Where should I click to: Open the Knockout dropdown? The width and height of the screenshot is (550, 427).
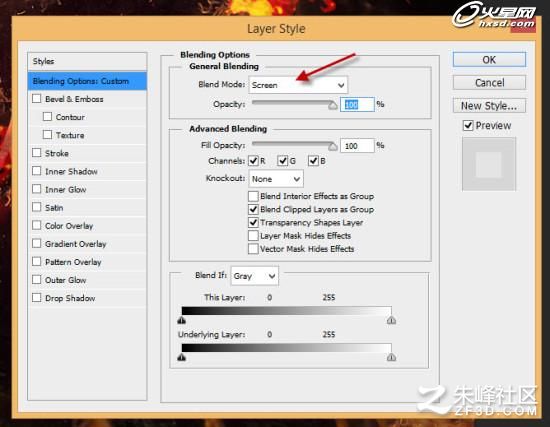[276, 179]
